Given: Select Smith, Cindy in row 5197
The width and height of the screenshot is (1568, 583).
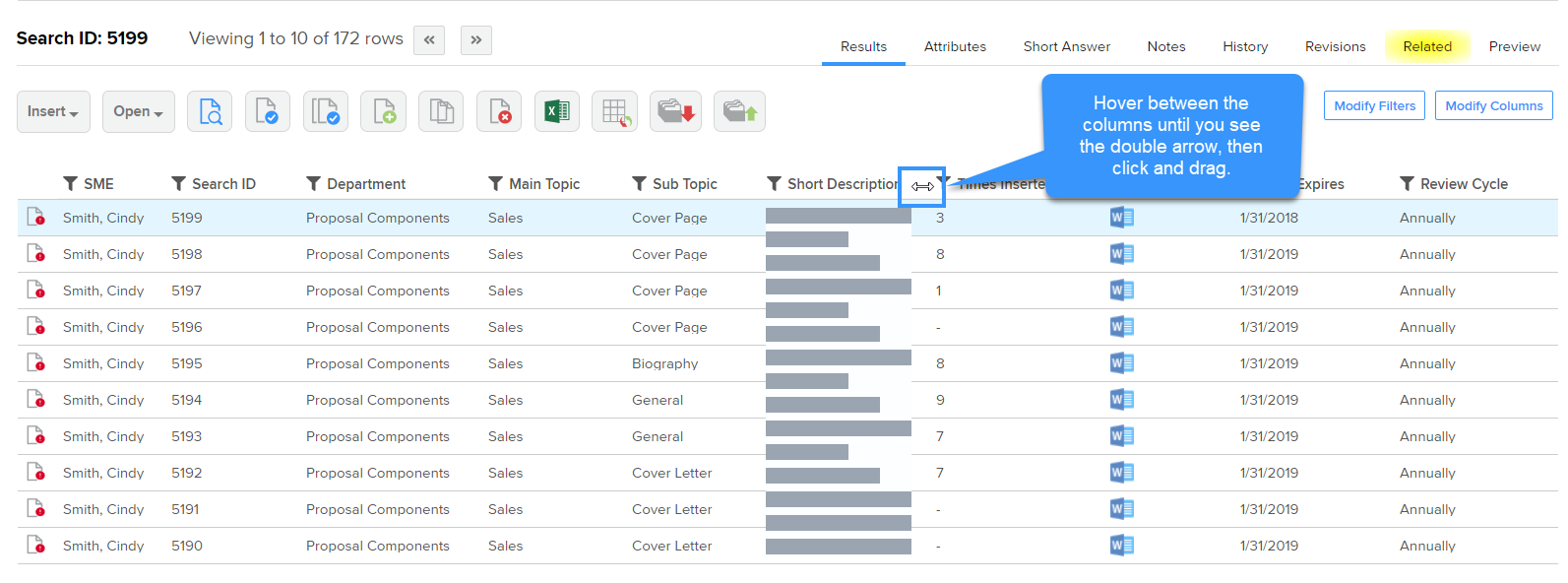Looking at the screenshot, I should click(x=103, y=291).
